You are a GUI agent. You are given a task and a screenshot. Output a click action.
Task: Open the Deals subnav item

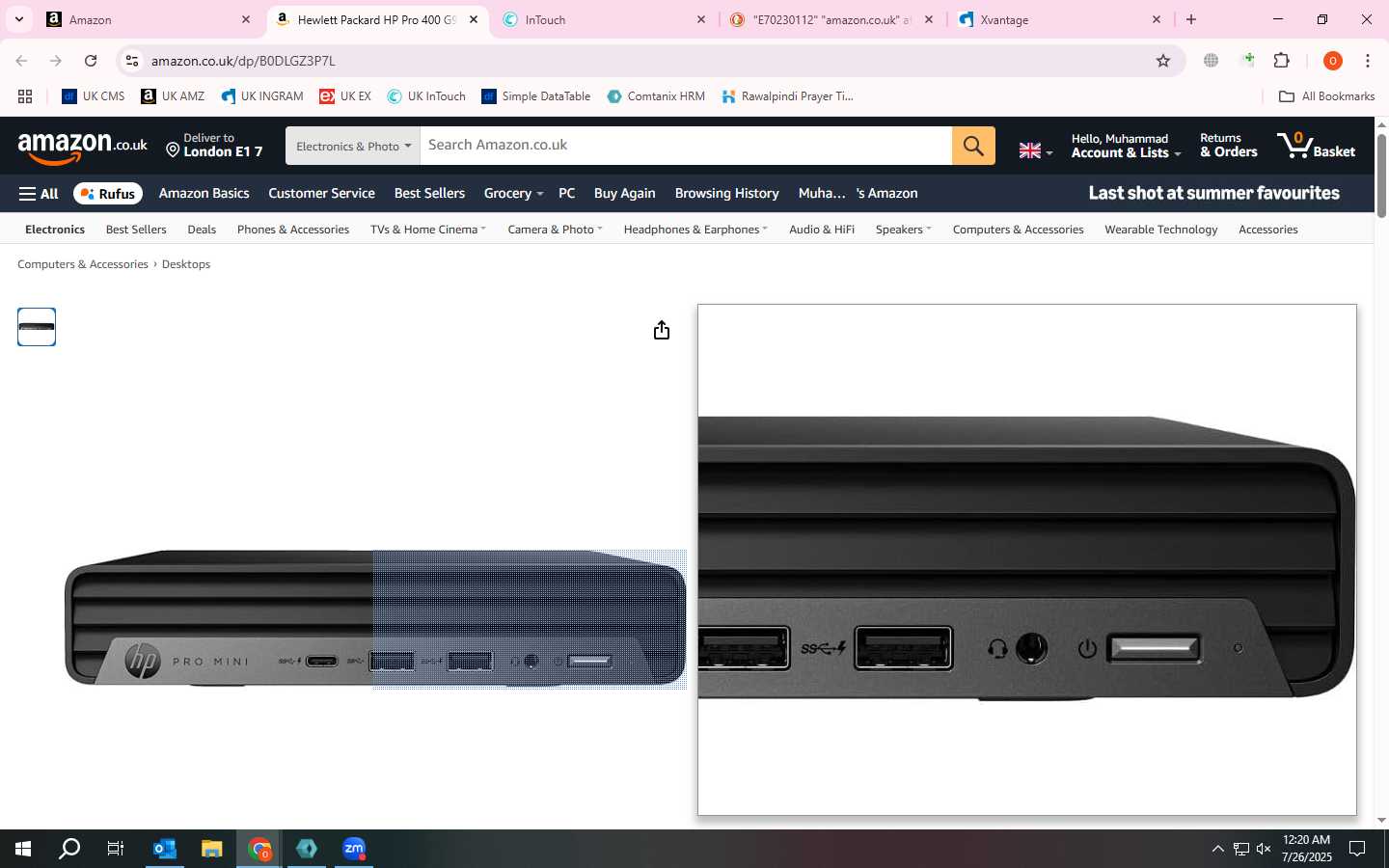(202, 230)
